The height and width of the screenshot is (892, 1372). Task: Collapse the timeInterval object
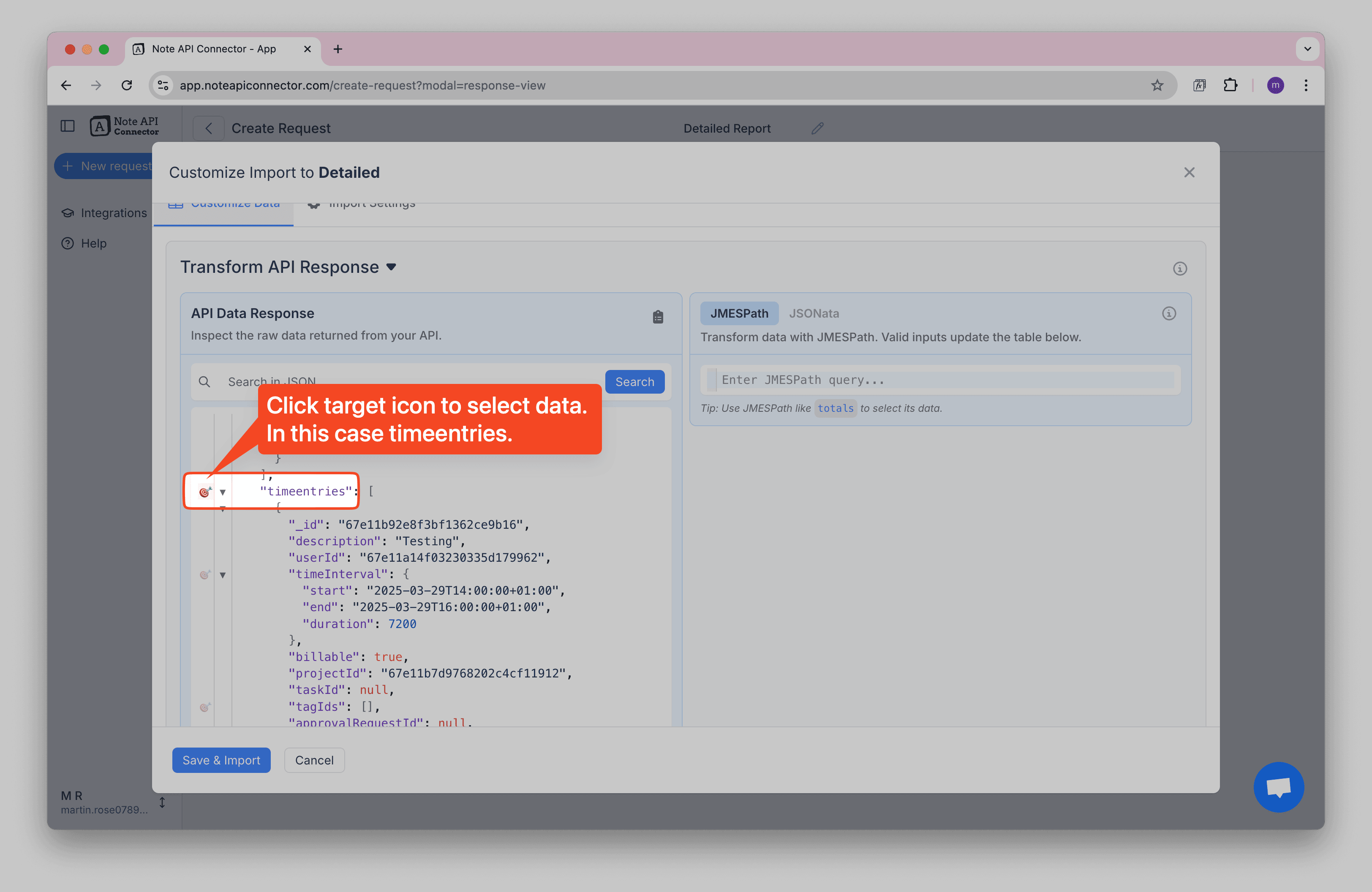[x=223, y=575]
